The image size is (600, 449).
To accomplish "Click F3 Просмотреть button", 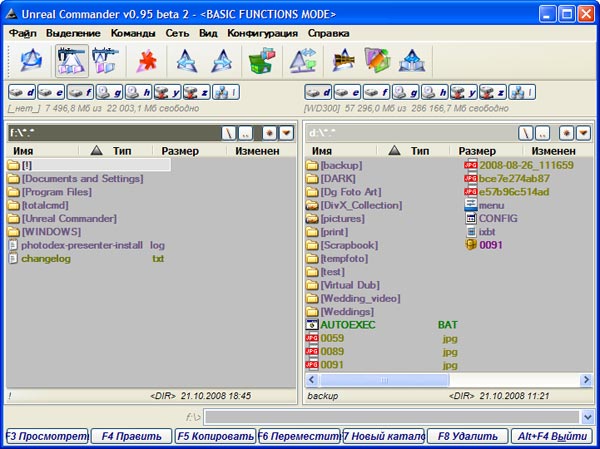I will tap(47, 436).
